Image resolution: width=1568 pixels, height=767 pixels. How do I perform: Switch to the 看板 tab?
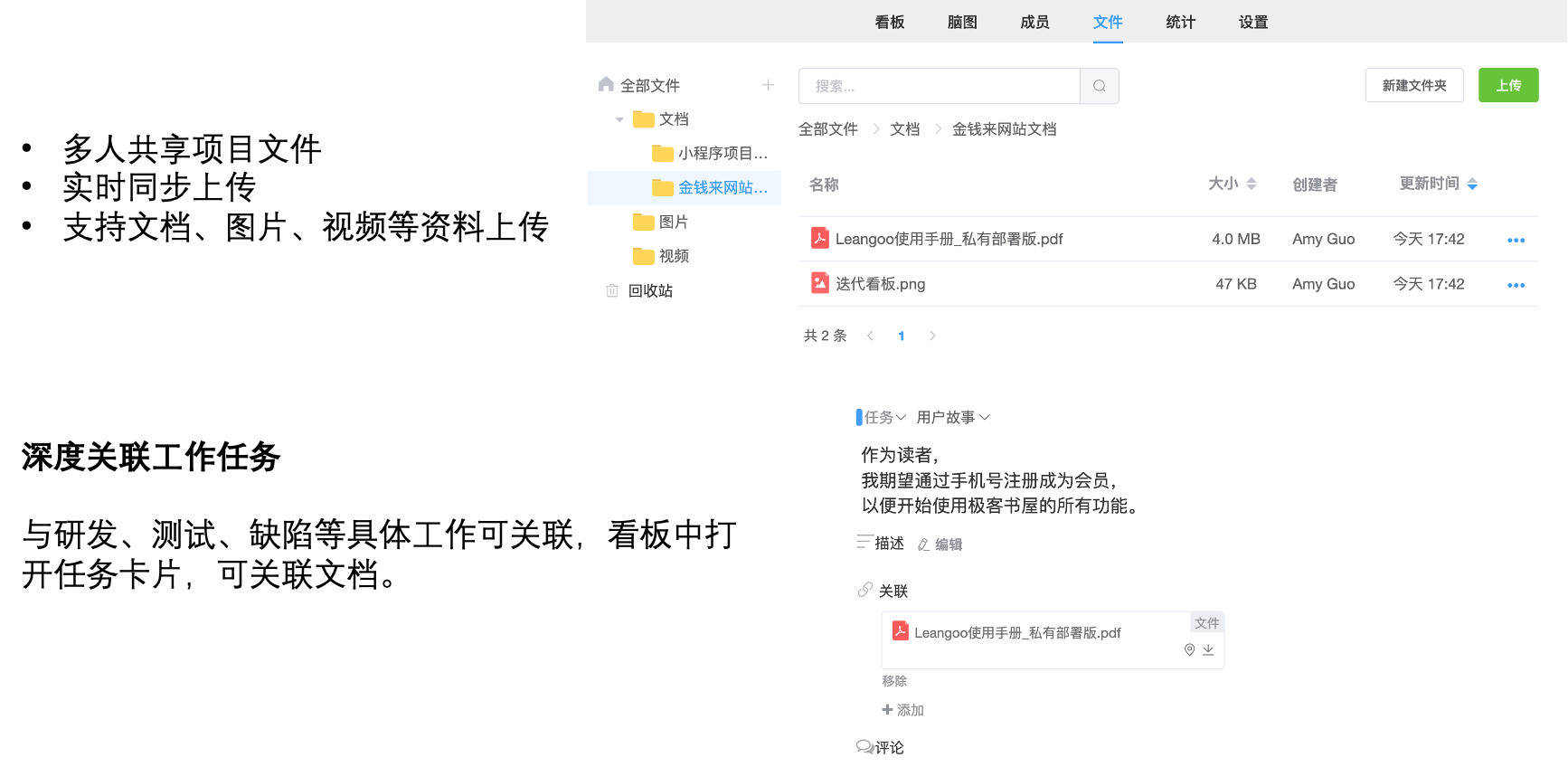click(889, 22)
